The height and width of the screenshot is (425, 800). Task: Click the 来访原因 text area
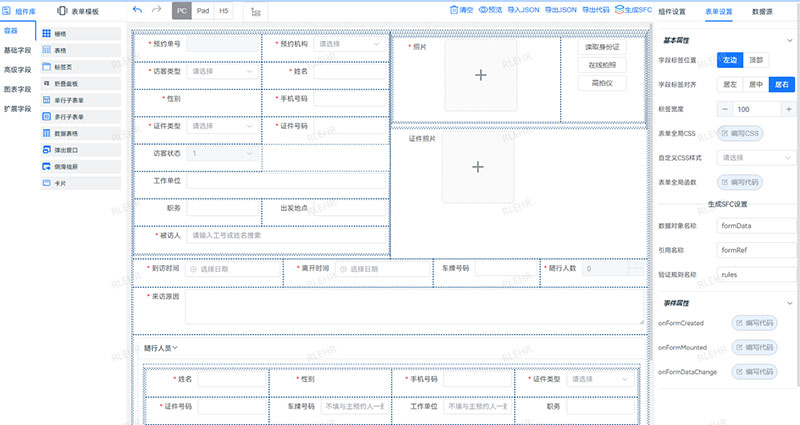[x=414, y=307]
